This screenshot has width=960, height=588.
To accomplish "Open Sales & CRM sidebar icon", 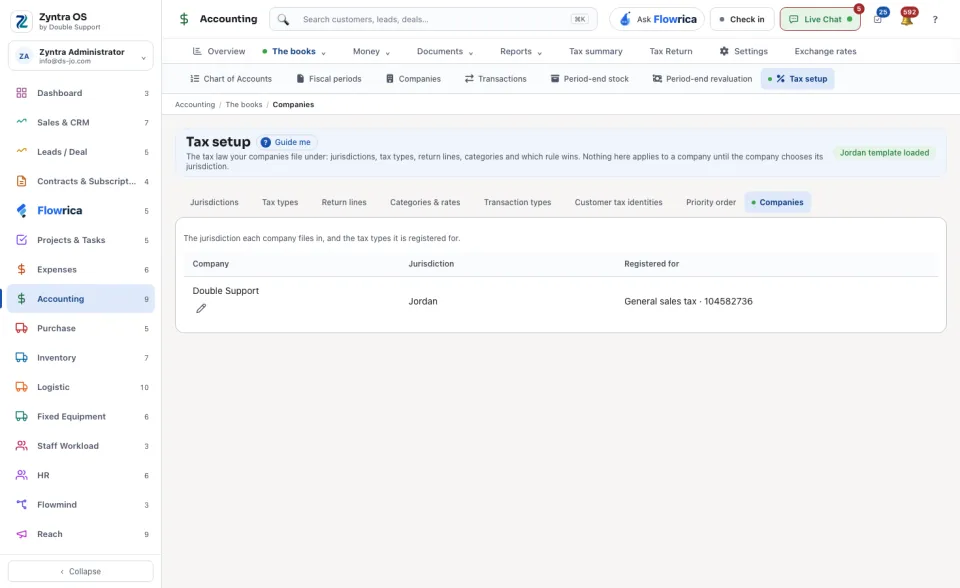I will click(x=21, y=122).
